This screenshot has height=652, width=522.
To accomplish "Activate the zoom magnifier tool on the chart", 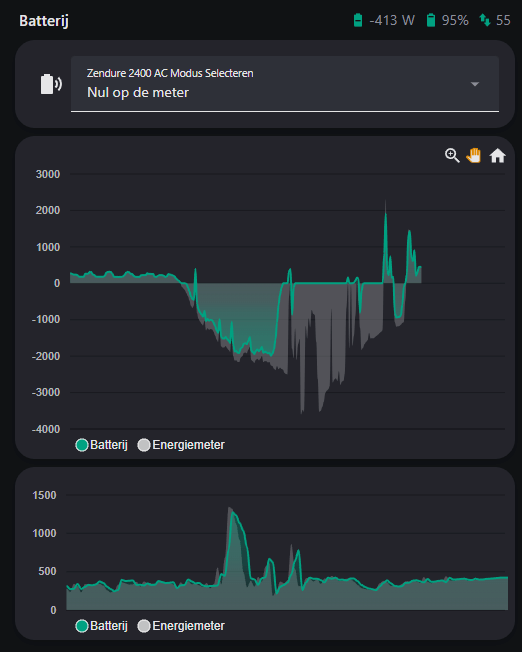I will pyautogui.click(x=452, y=156).
